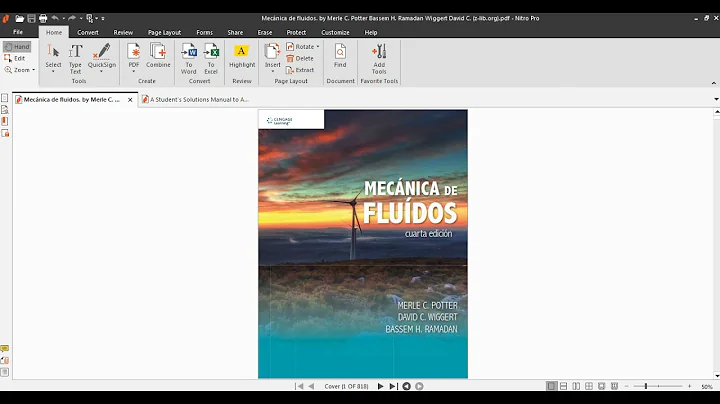
Task: Open the QuickSign tool
Action: coord(102,55)
